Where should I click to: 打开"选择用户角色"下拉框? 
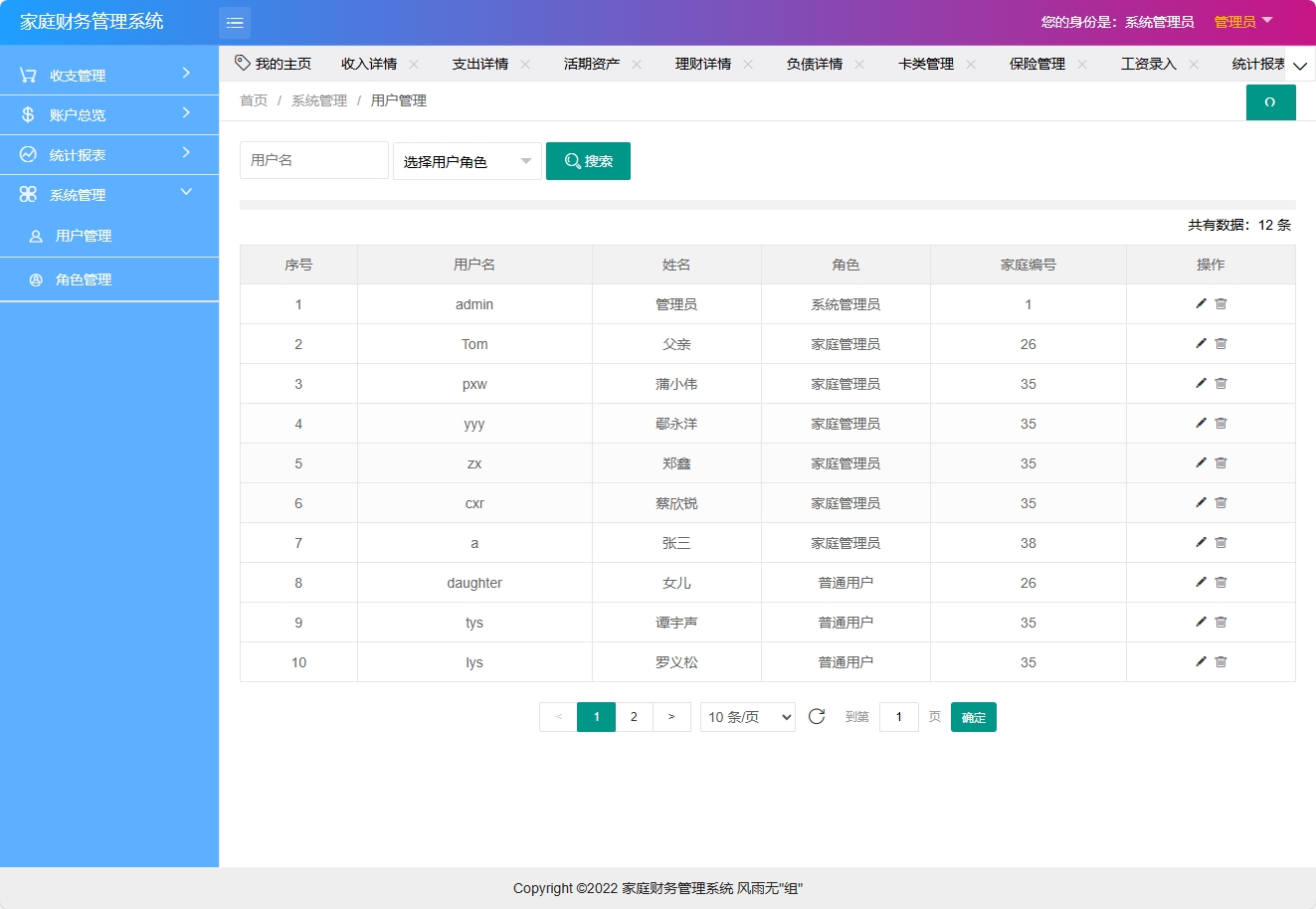(467, 160)
